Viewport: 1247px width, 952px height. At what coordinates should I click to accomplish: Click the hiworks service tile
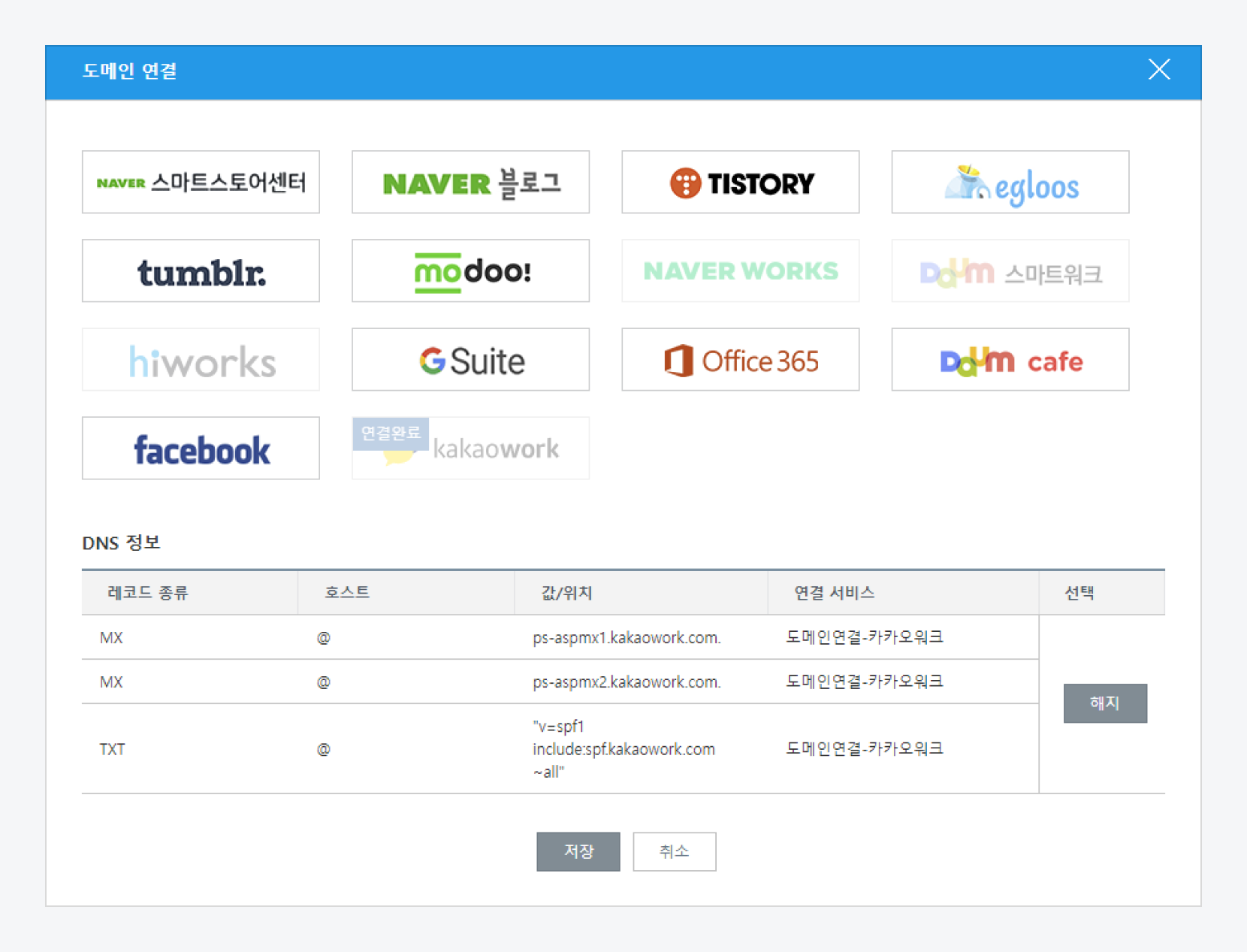[201, 360]
